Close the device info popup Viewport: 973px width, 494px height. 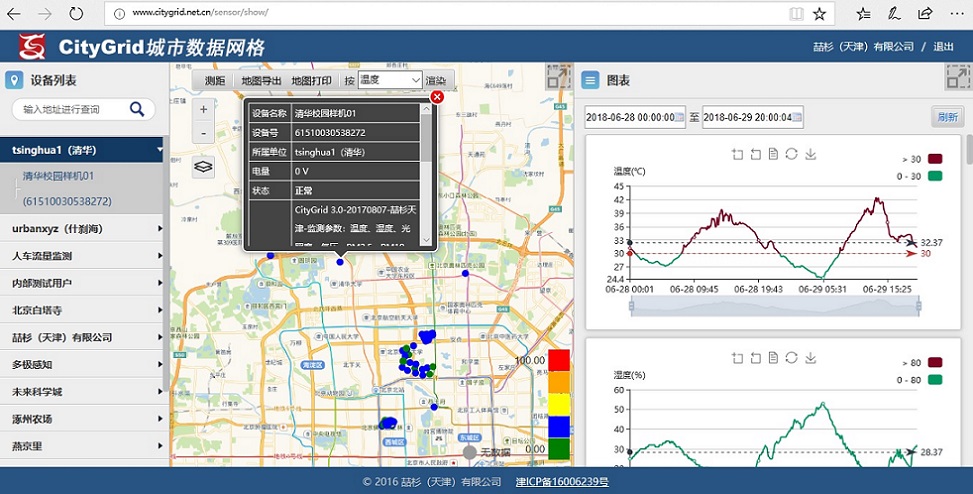[437, 97]
